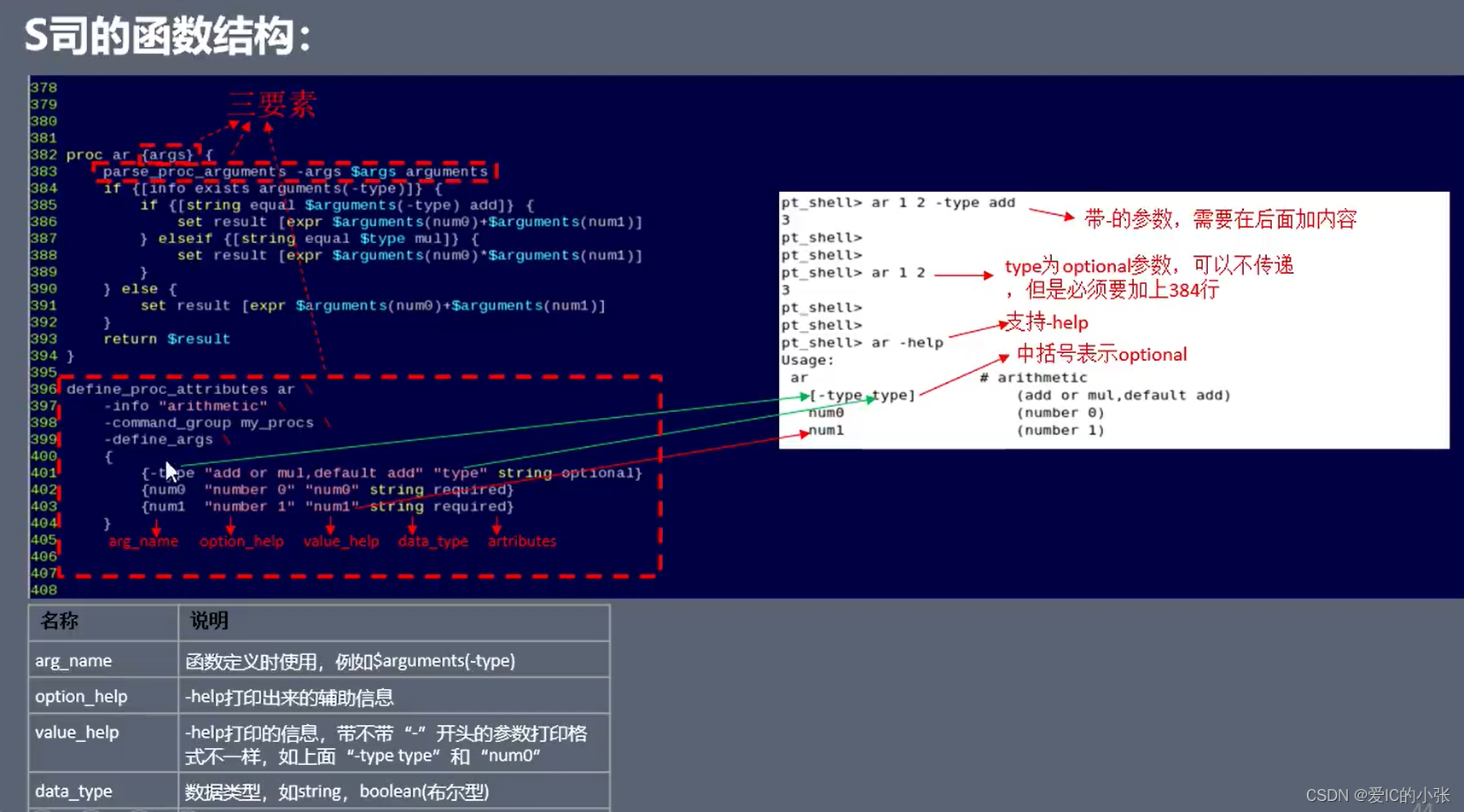Click the slide title "S司的函数结构"
Image resolution: width=1464 pixels, height=812 pixels.
pos(167,37)
